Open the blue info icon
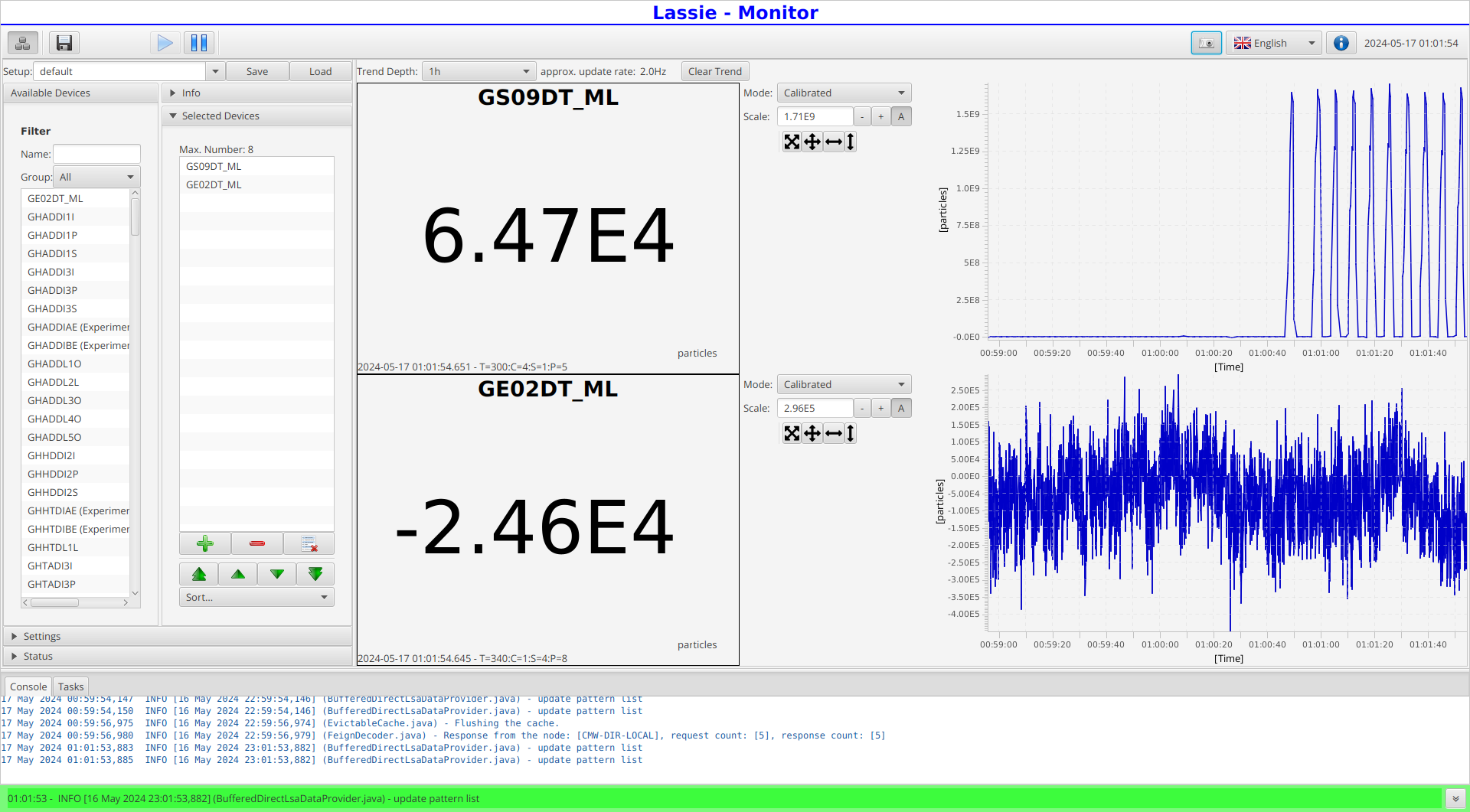The width and height of the screenshot is (1470, 812). pos(1341,43)
